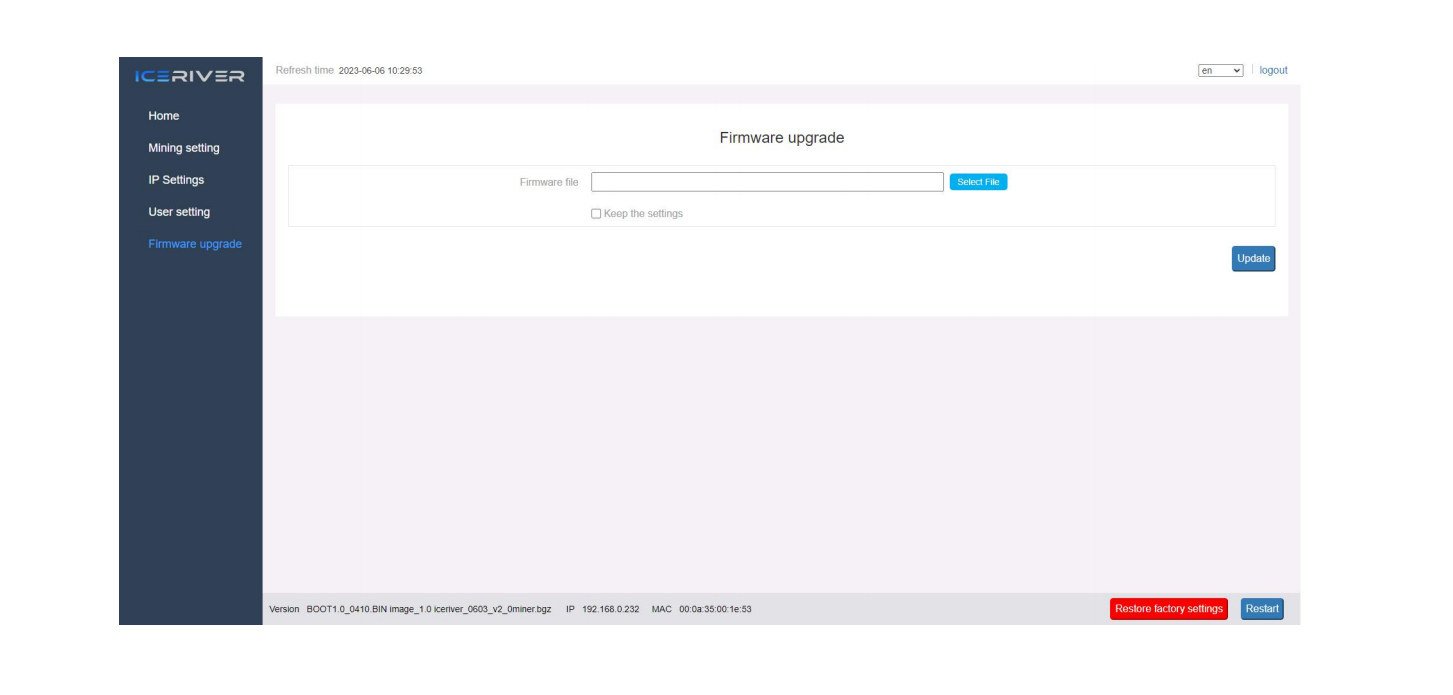Click the Firmware upgrade page heading
The image size is (1453, 695).
pyautogui.click(x=781, y=138)
